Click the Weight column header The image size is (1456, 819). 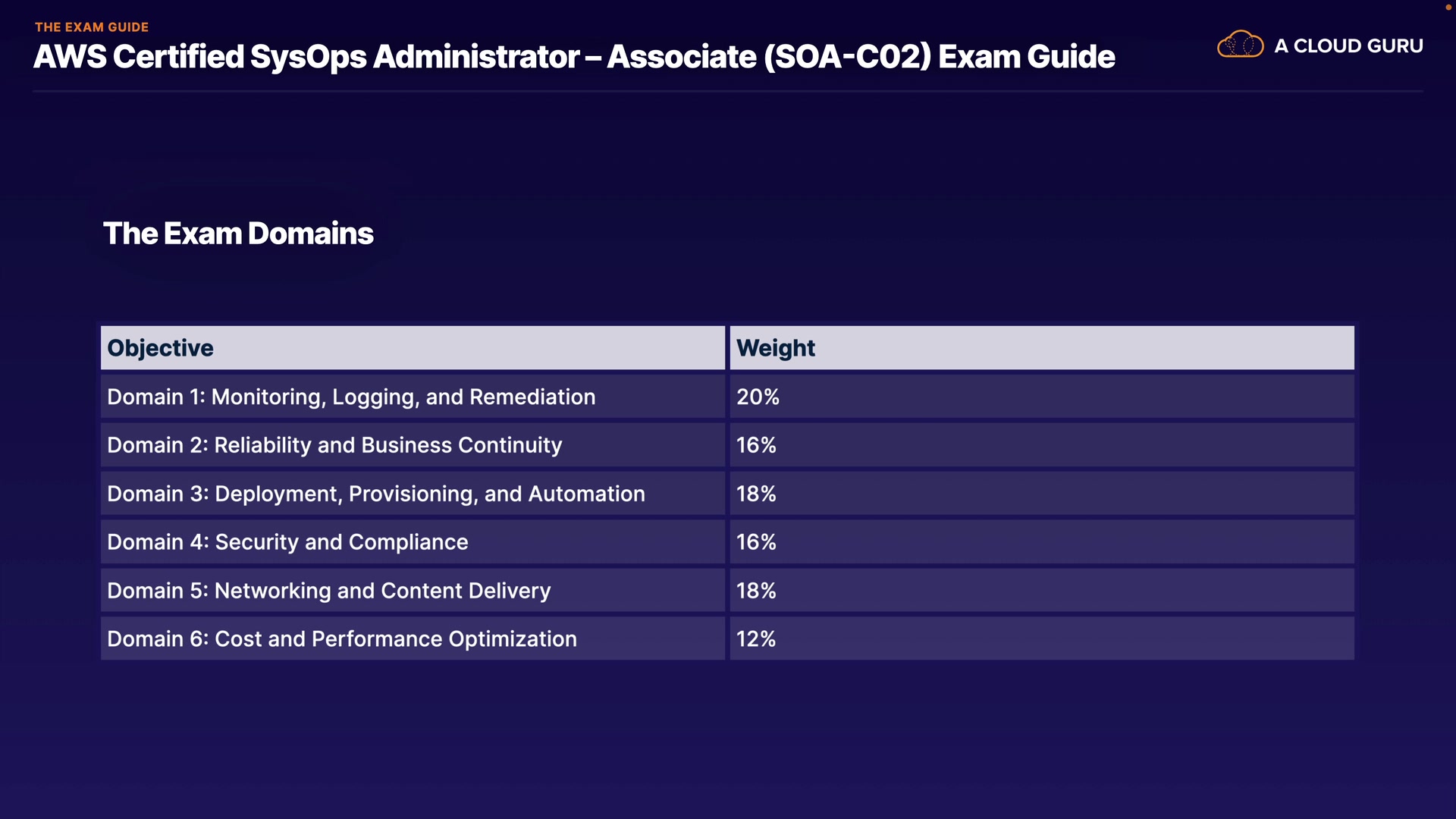point(775,348)
